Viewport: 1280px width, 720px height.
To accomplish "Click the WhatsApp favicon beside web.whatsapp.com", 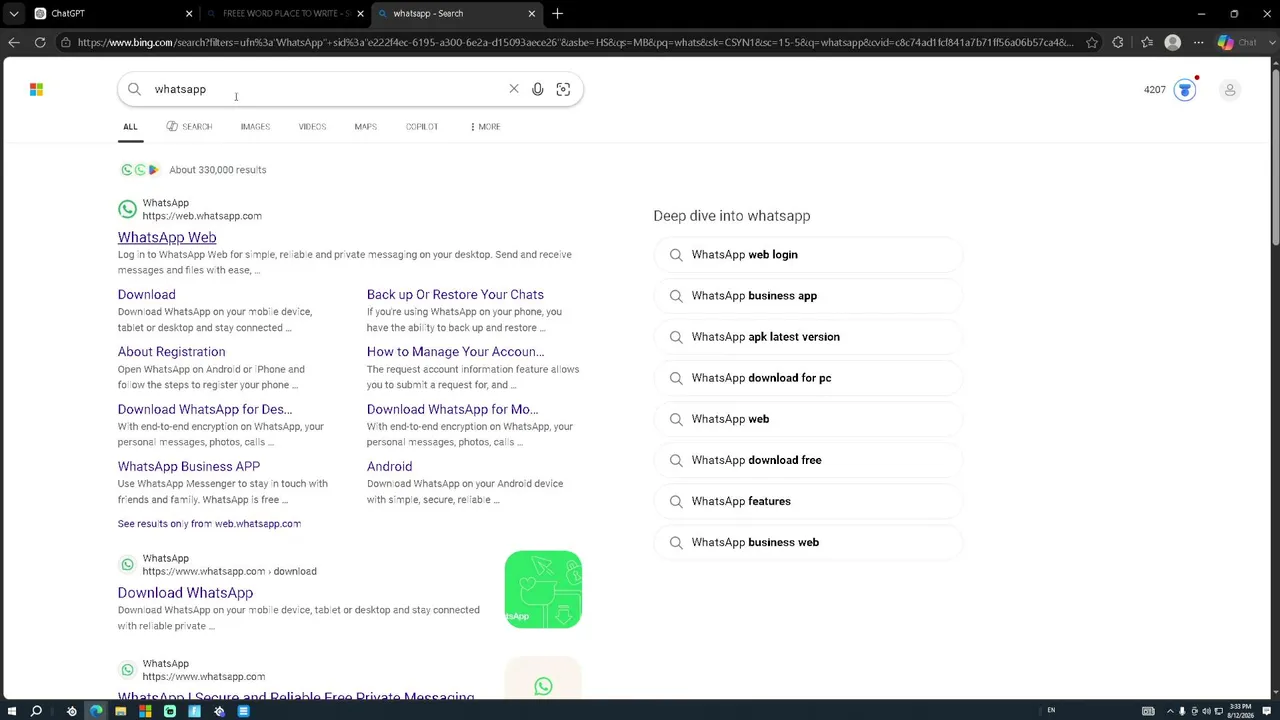I will pyautogui.click(x=127, y=209).
